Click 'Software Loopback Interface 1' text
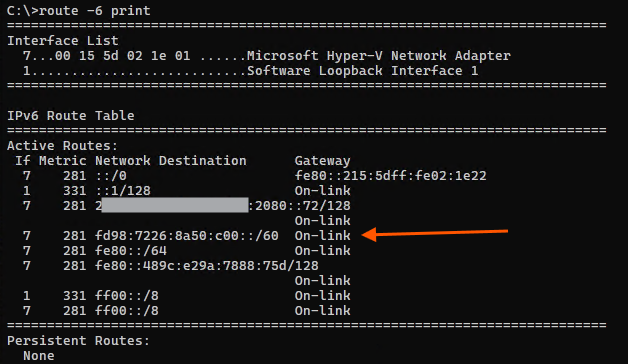Image resolution: width=628 pixels, height=364 pixels. point(362,71)
